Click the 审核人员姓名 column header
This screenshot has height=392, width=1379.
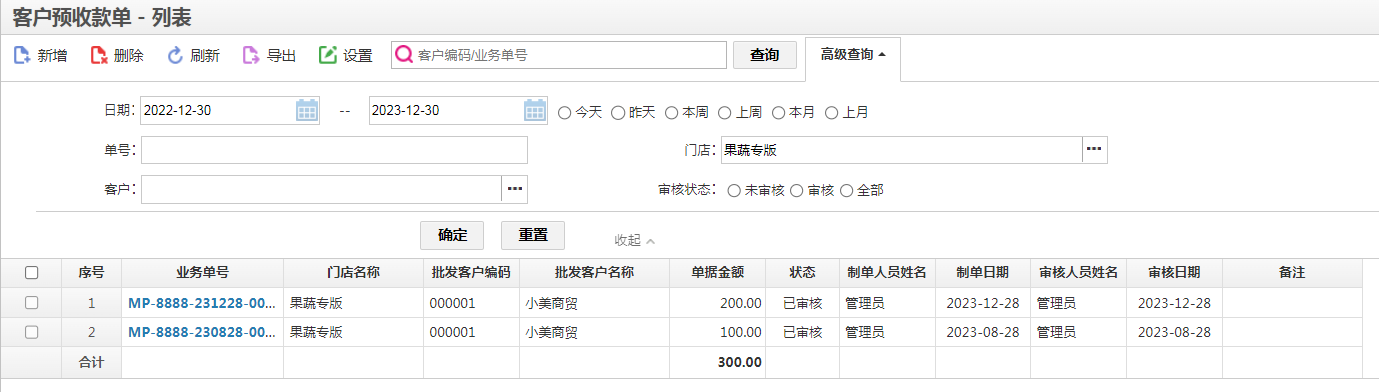click(x=1079, y=272)
